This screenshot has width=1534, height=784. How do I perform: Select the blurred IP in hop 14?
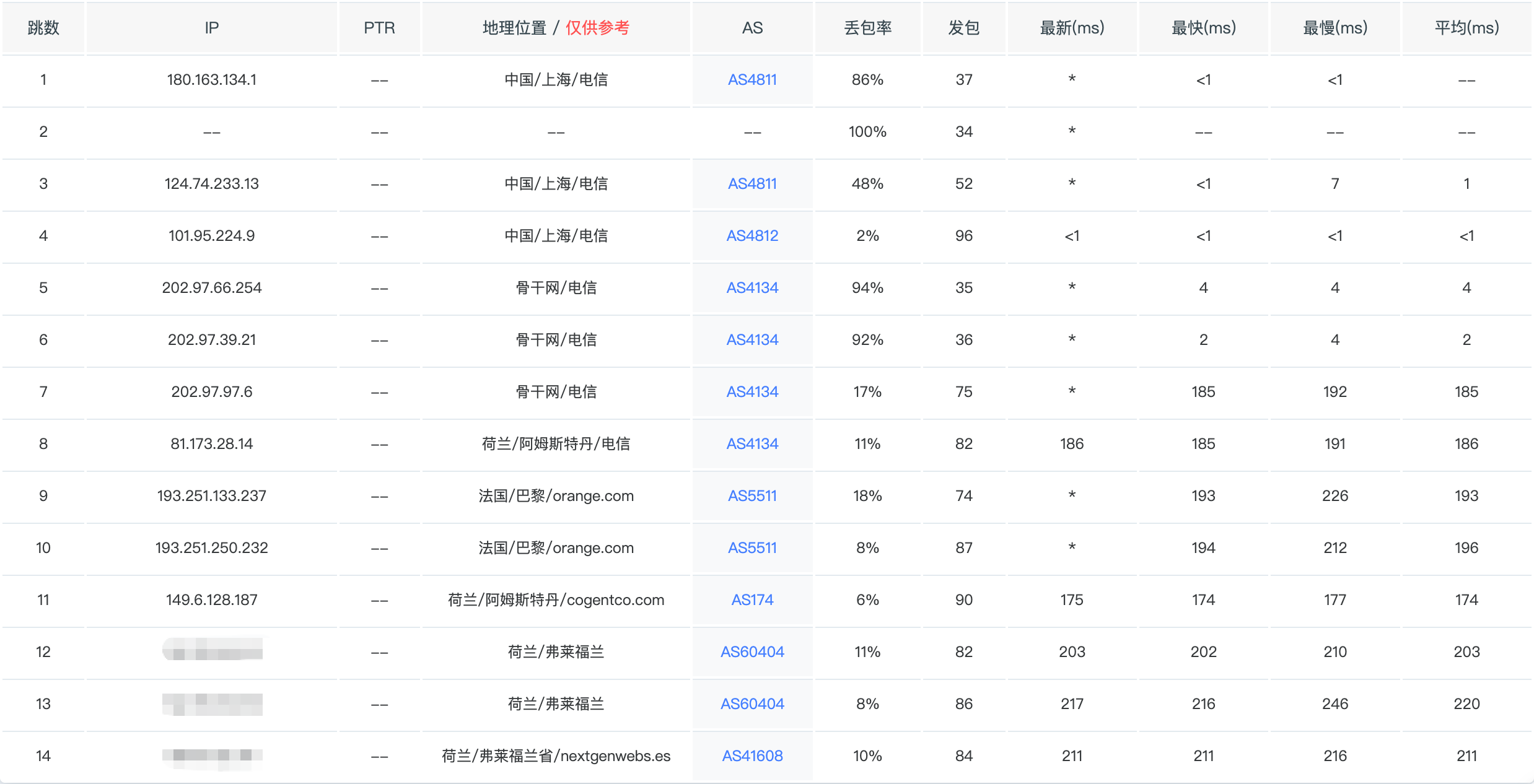pyautogui.click(x=212, y=756)
